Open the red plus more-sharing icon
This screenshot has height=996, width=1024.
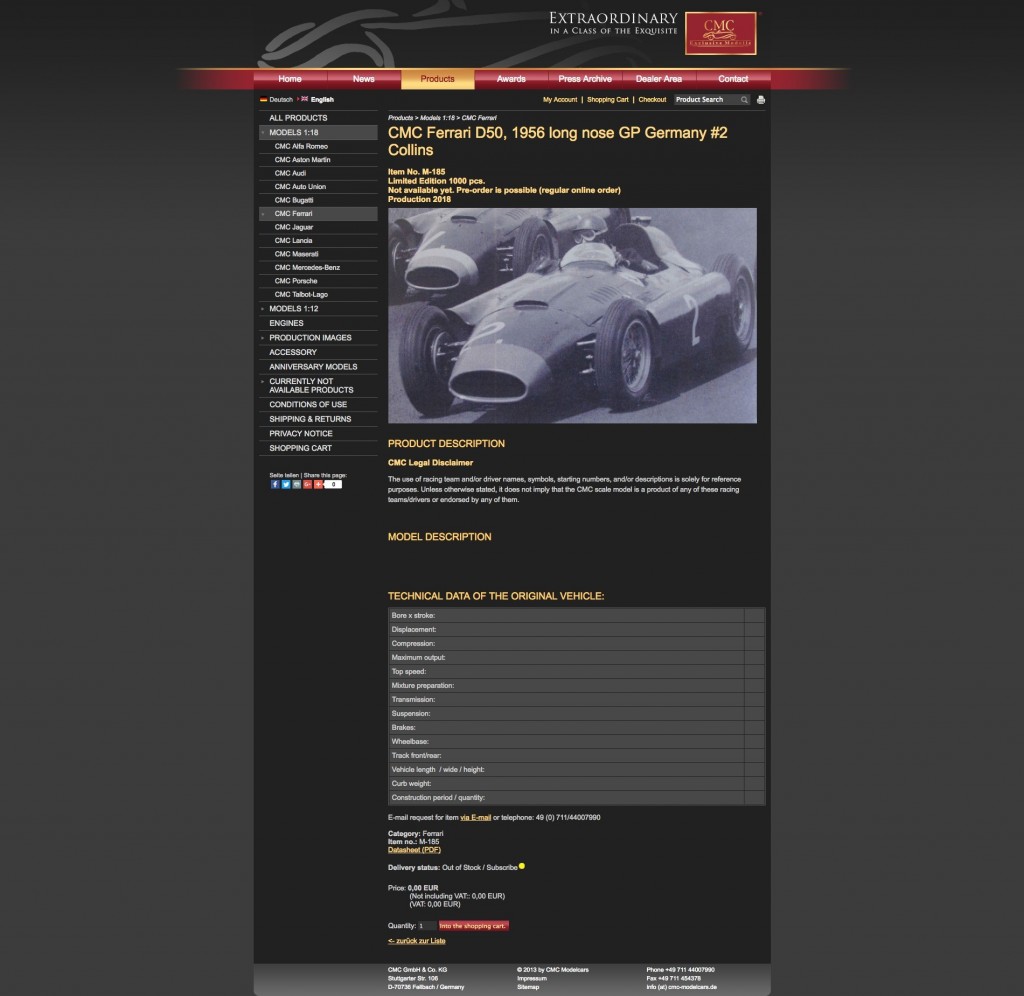(319, 485)
